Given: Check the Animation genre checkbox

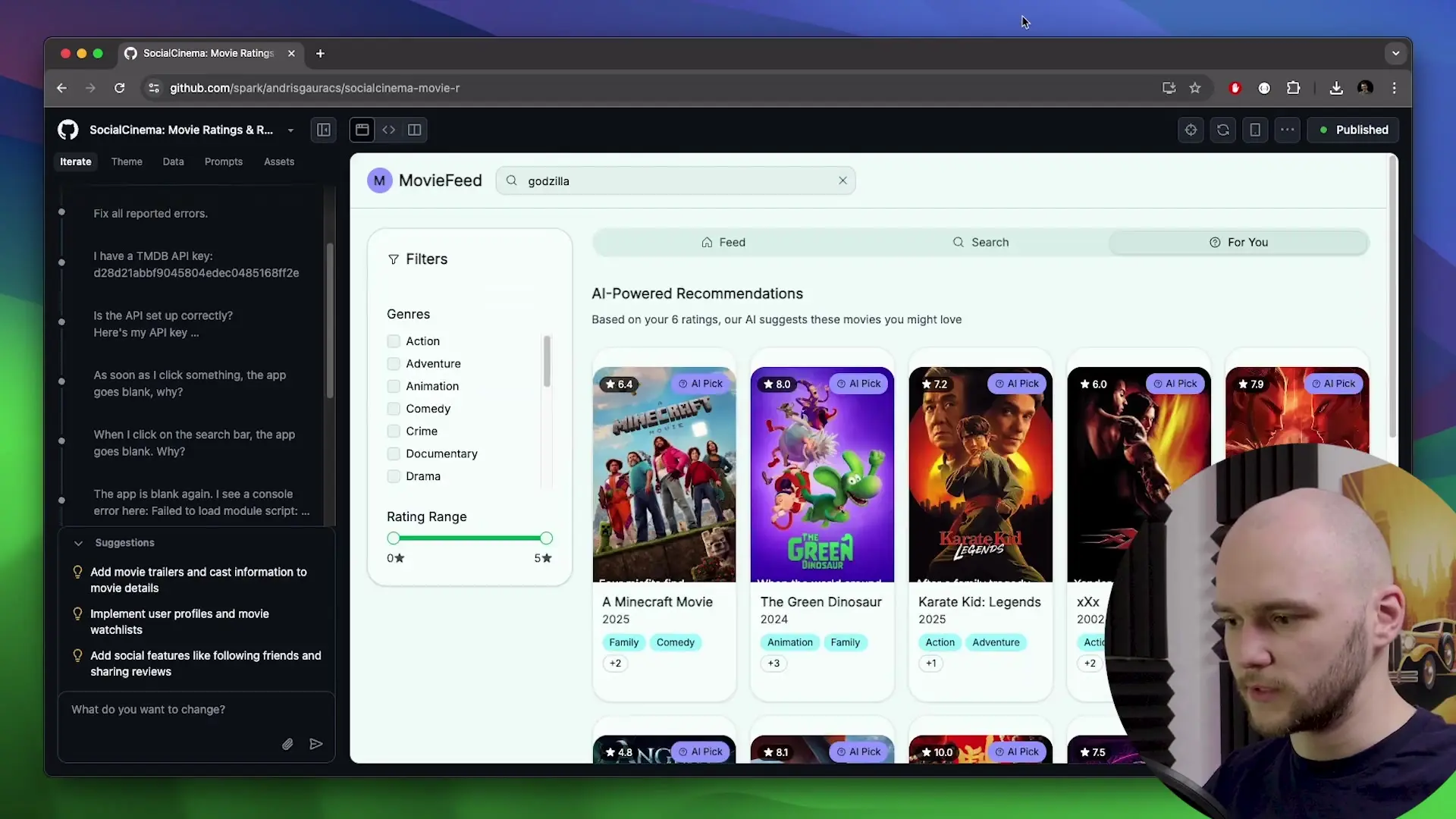Looking at the screenshot, I should [x=394, y=386].
